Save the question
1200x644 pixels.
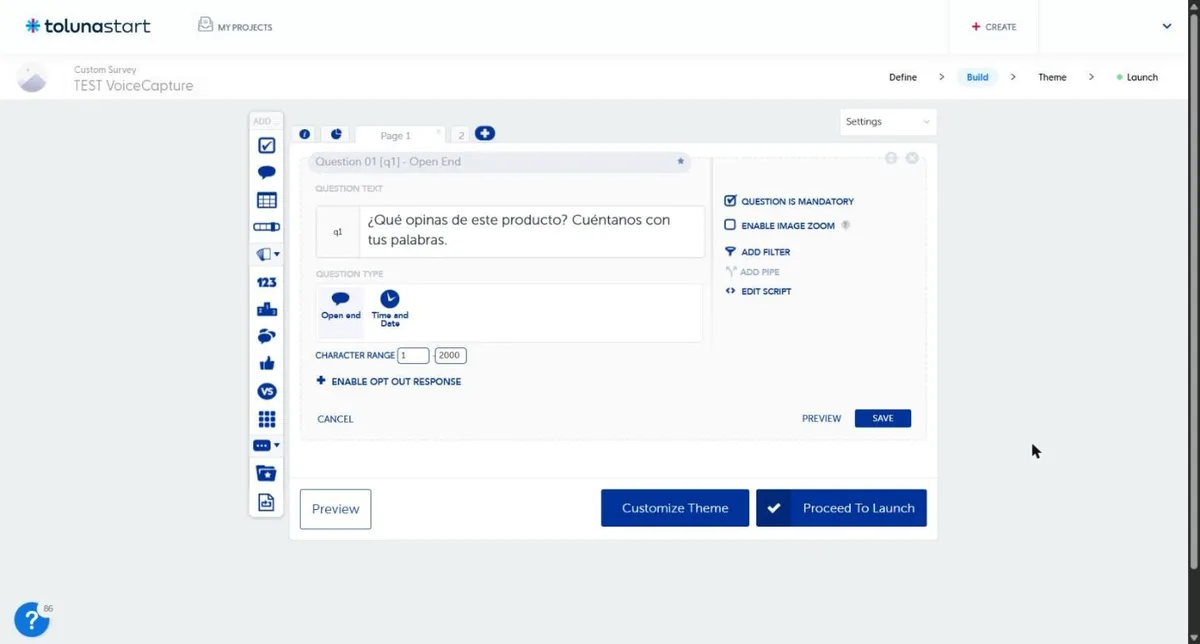click(x=883, y=418)
